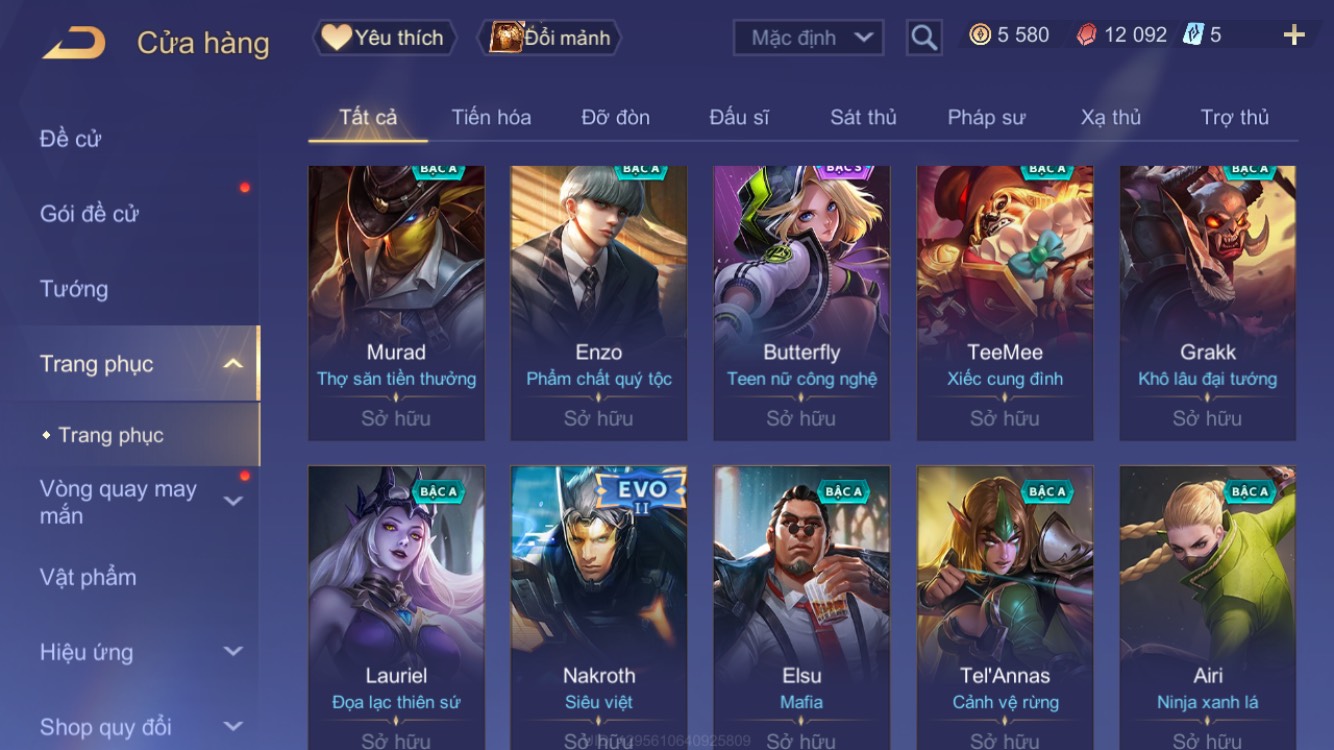Select the Butterfly Teen nữ công nghệ skin card
The height and width of the screenshot is (750, 1334).
[x=801, y=303]
